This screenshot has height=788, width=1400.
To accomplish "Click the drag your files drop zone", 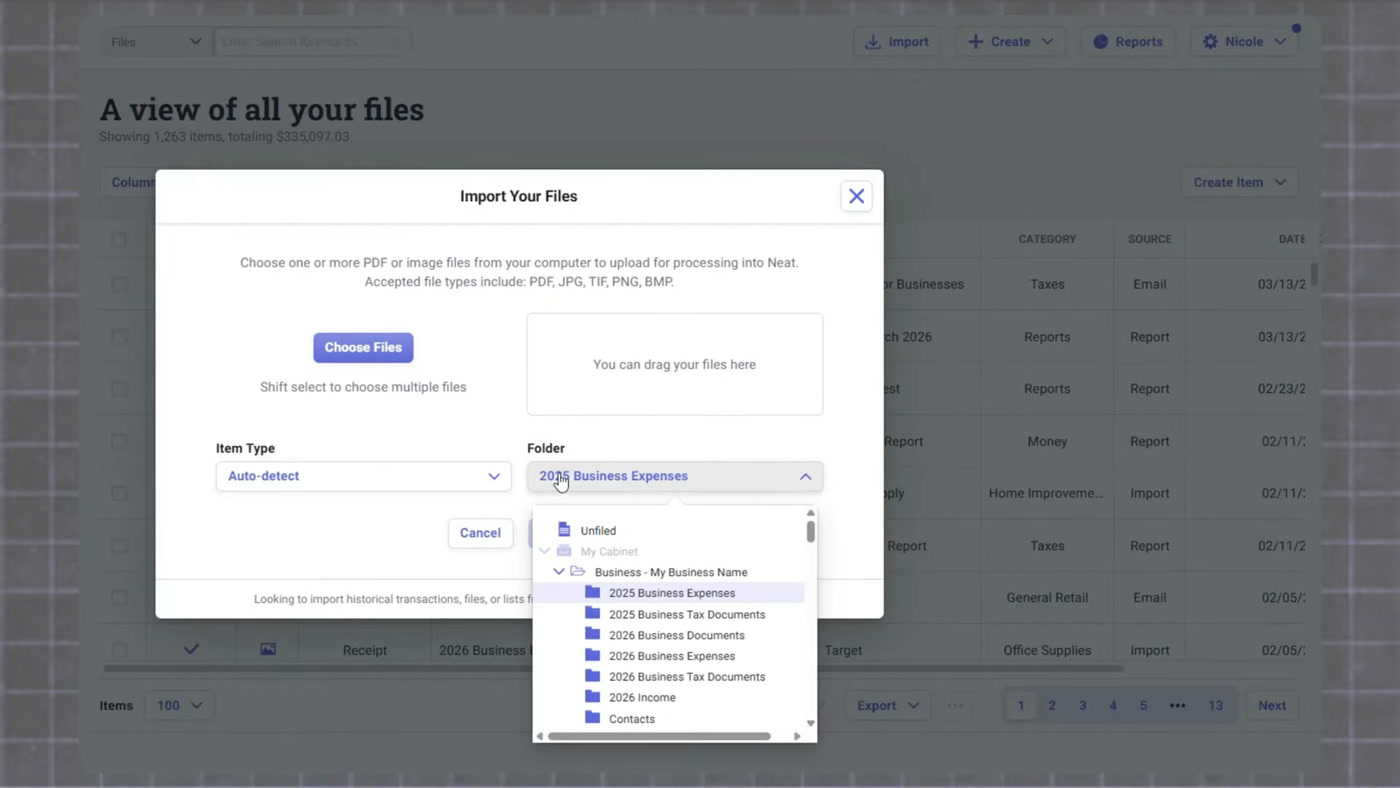I will [x=675, y=364].
